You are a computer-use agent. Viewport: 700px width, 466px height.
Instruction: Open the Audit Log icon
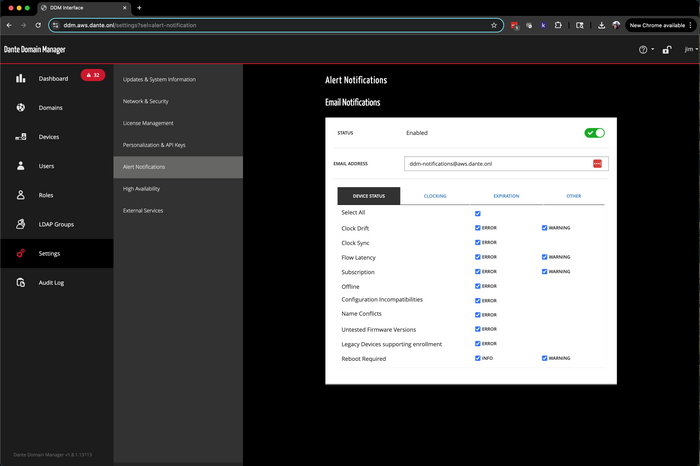tap(21, 283)
